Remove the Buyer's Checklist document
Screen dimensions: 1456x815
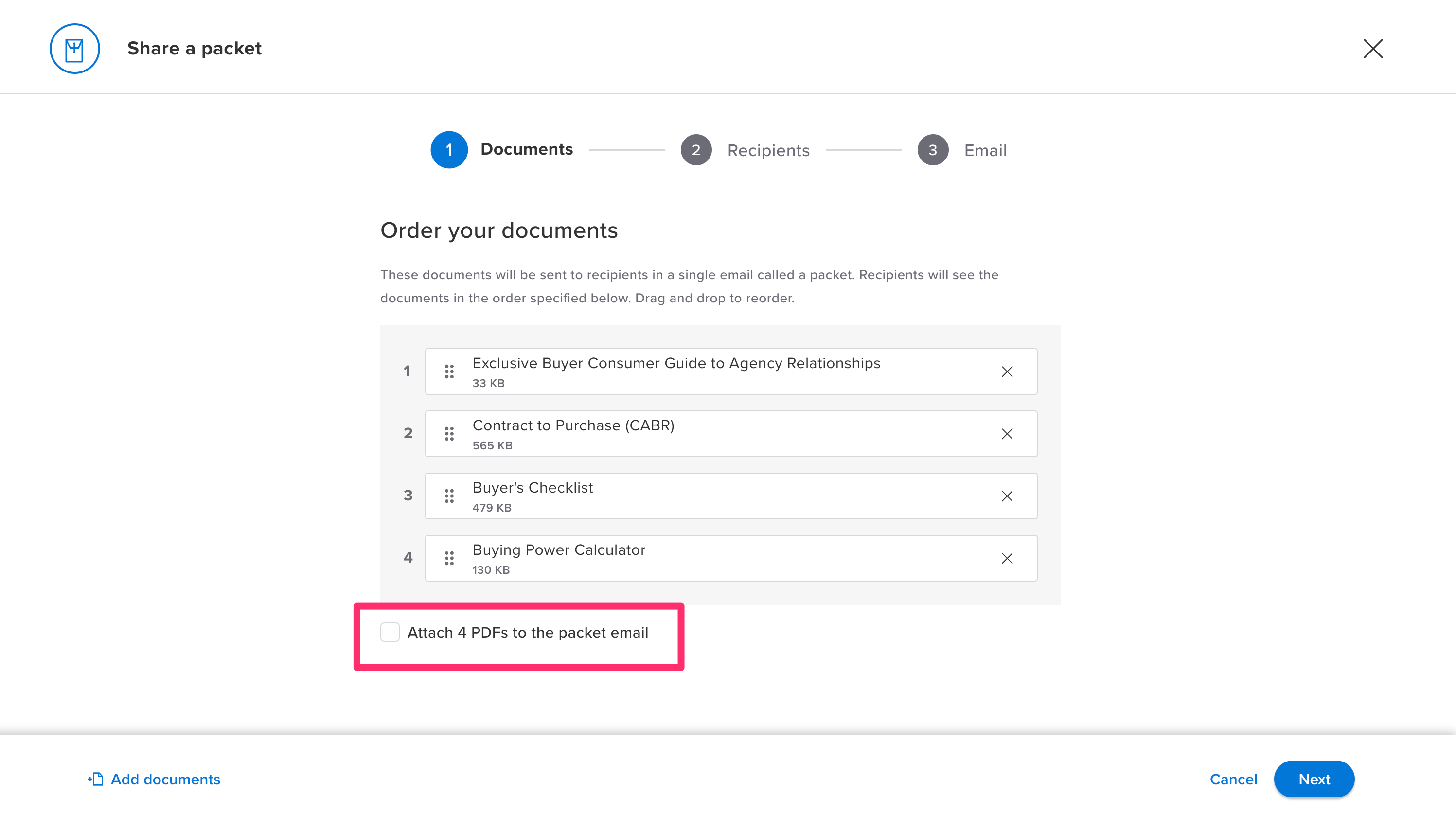coord(1008,496)
